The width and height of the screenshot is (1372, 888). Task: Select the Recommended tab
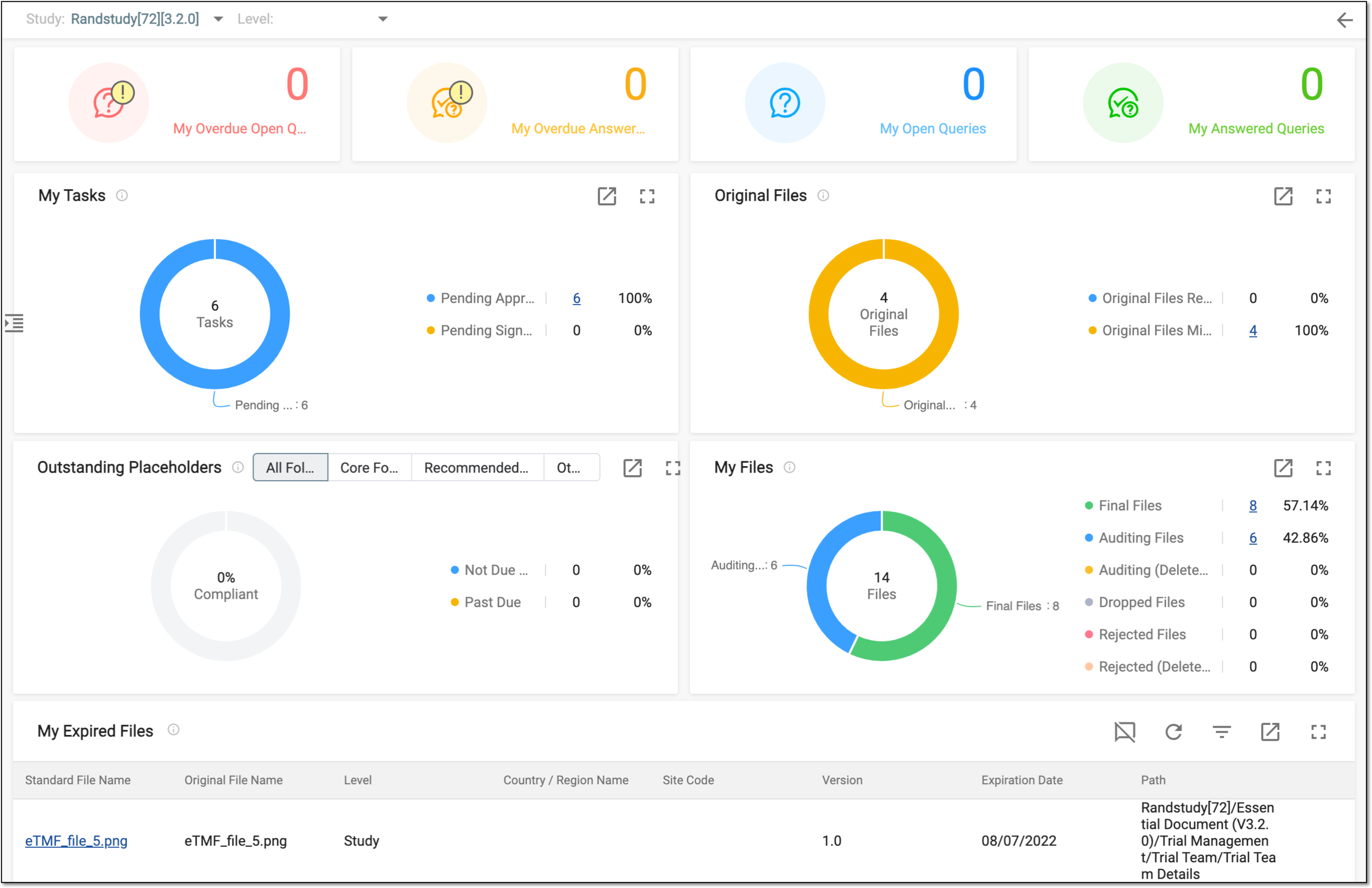(x=477, y=468)
